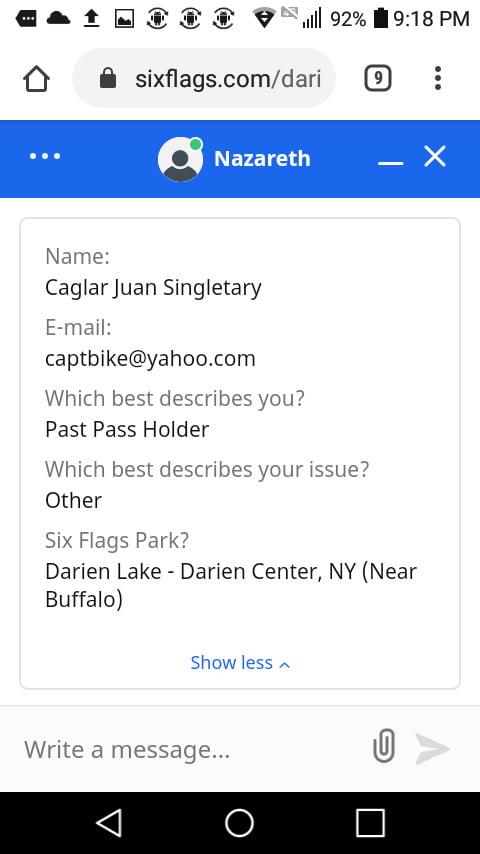Open recent apps square button
The image size is (480, 854).
coord(370,822)
